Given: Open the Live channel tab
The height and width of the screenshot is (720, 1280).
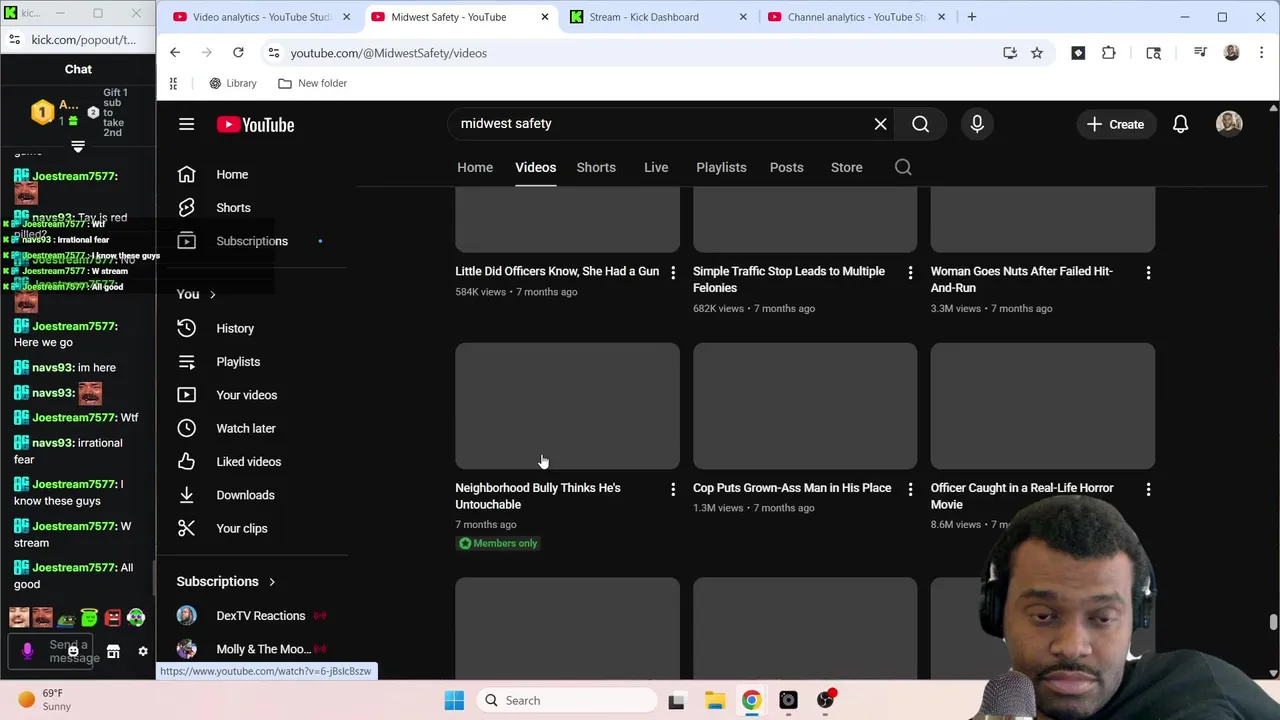Looking at the screenshot, I should (x=656, y=167).
